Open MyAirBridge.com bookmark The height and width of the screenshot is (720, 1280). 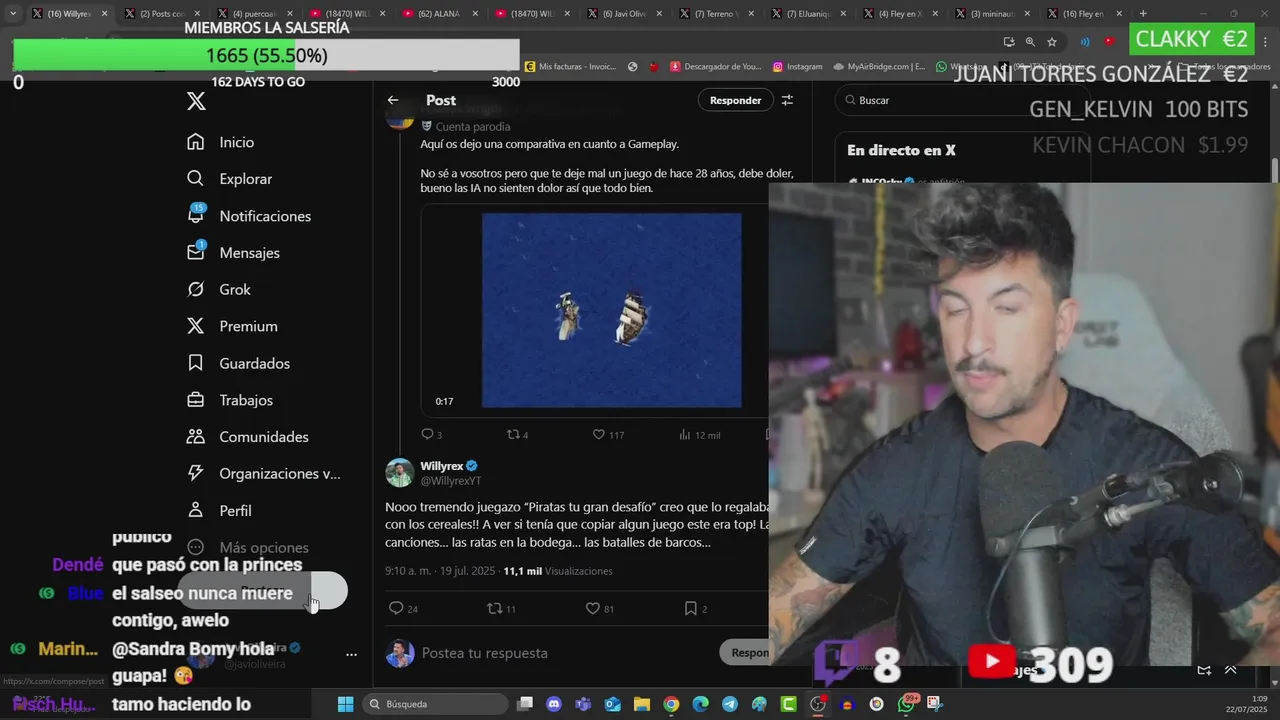879,67
